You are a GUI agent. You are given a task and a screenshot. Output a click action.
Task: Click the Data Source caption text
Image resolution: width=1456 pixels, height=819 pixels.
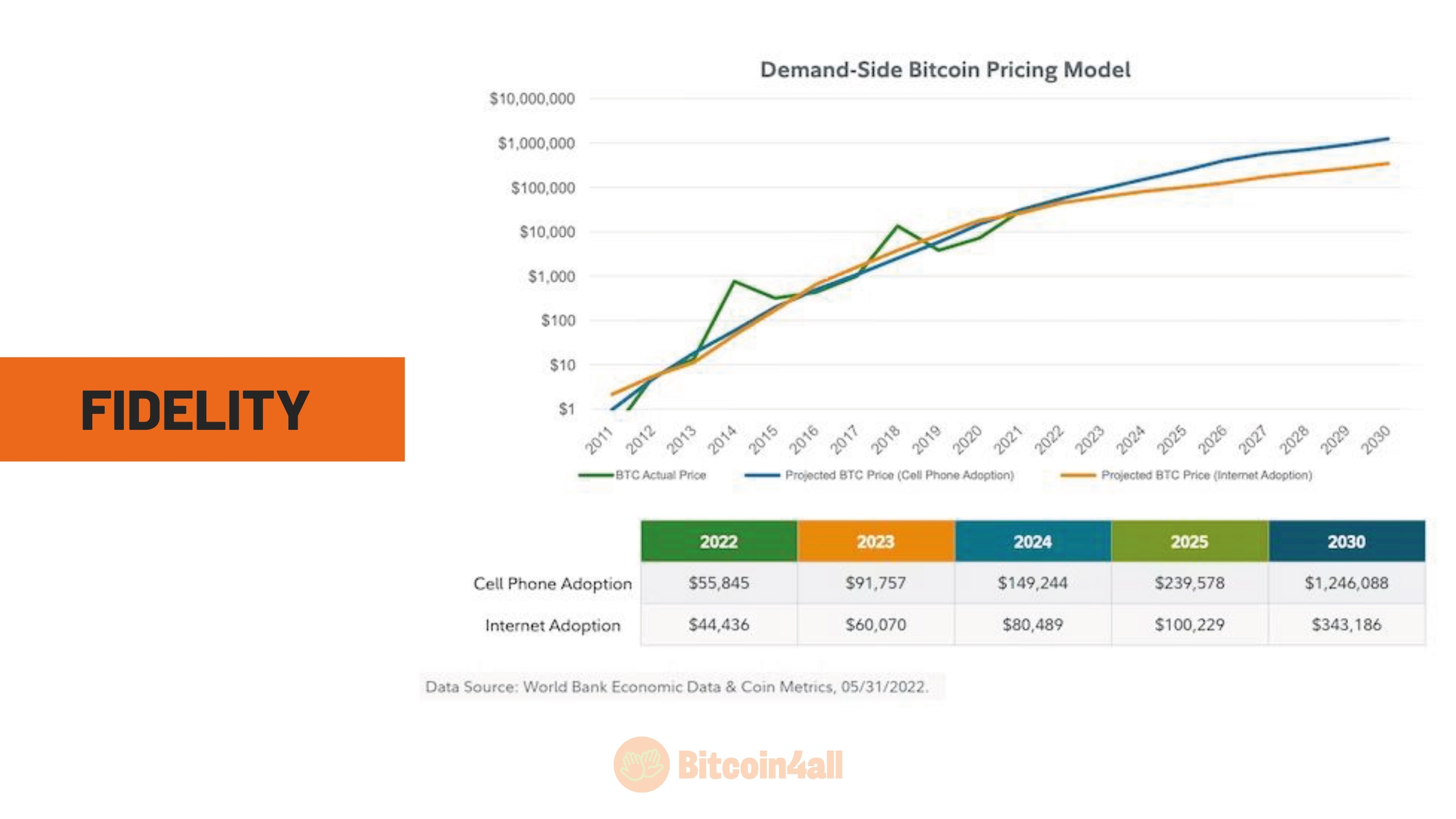(x=677, y=687)
